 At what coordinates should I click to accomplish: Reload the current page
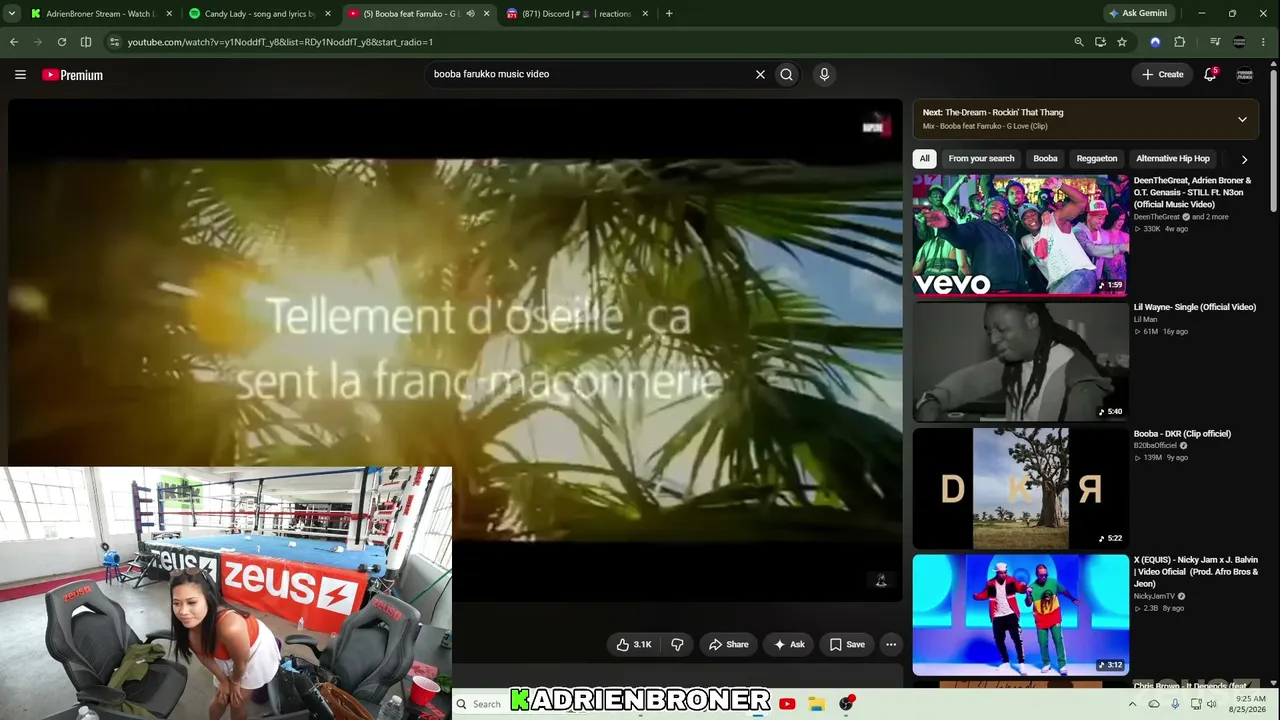pyautogui.click(x=62, y=42)
